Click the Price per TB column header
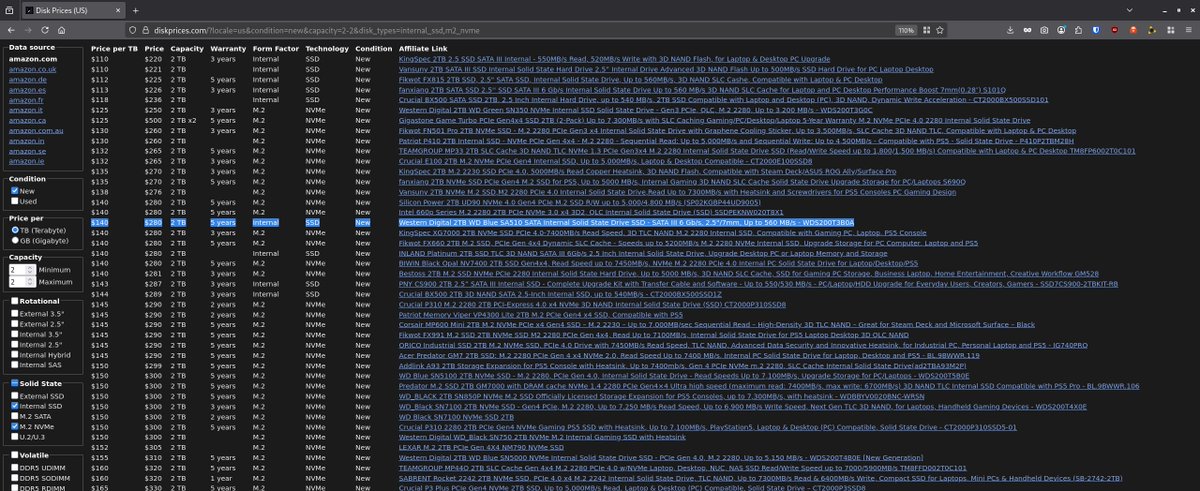1200x491 pixels. 114,48
